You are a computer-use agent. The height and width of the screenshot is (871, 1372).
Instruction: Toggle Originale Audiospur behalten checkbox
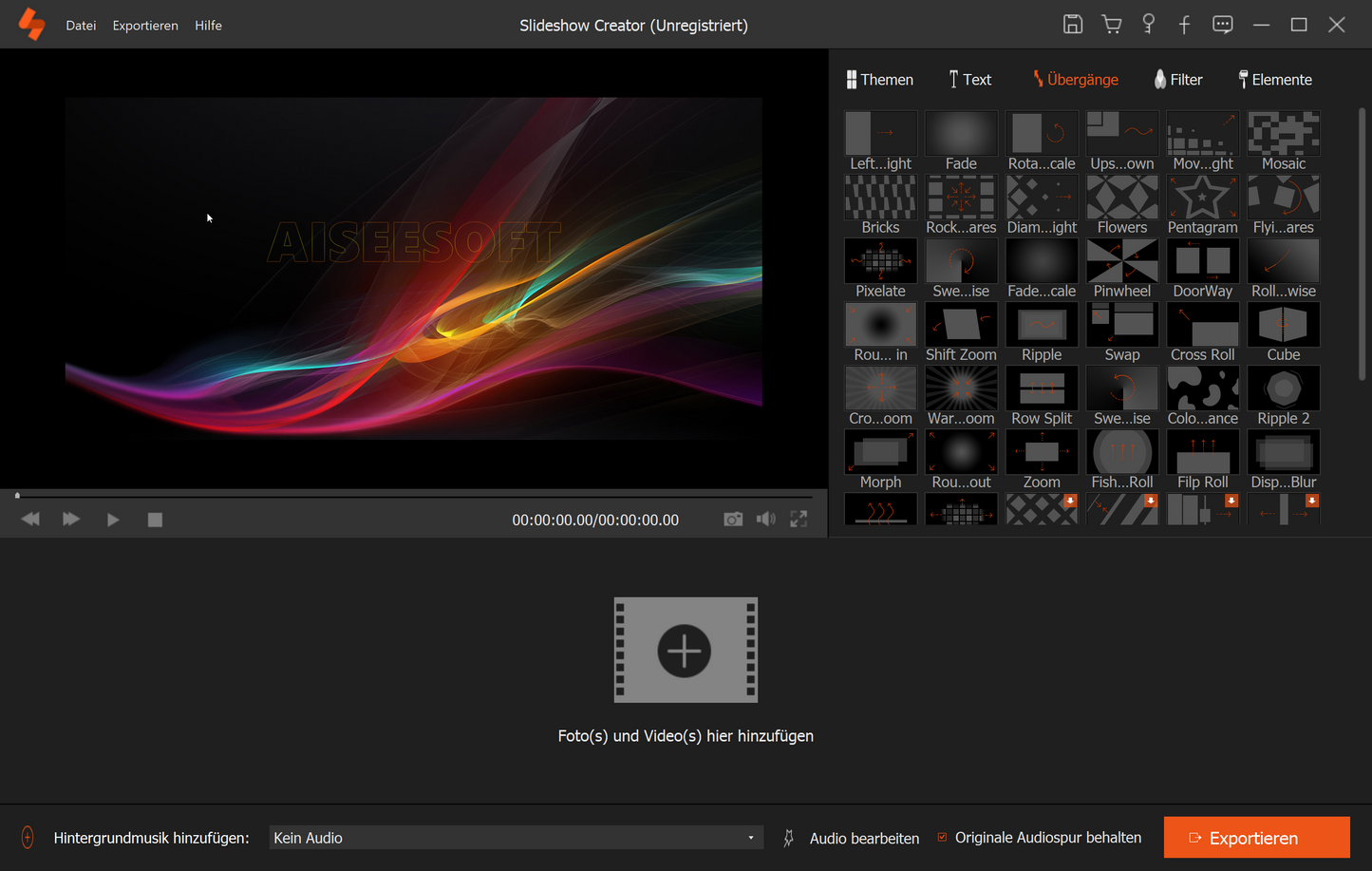pyautogui.click(x=943, y=838)
